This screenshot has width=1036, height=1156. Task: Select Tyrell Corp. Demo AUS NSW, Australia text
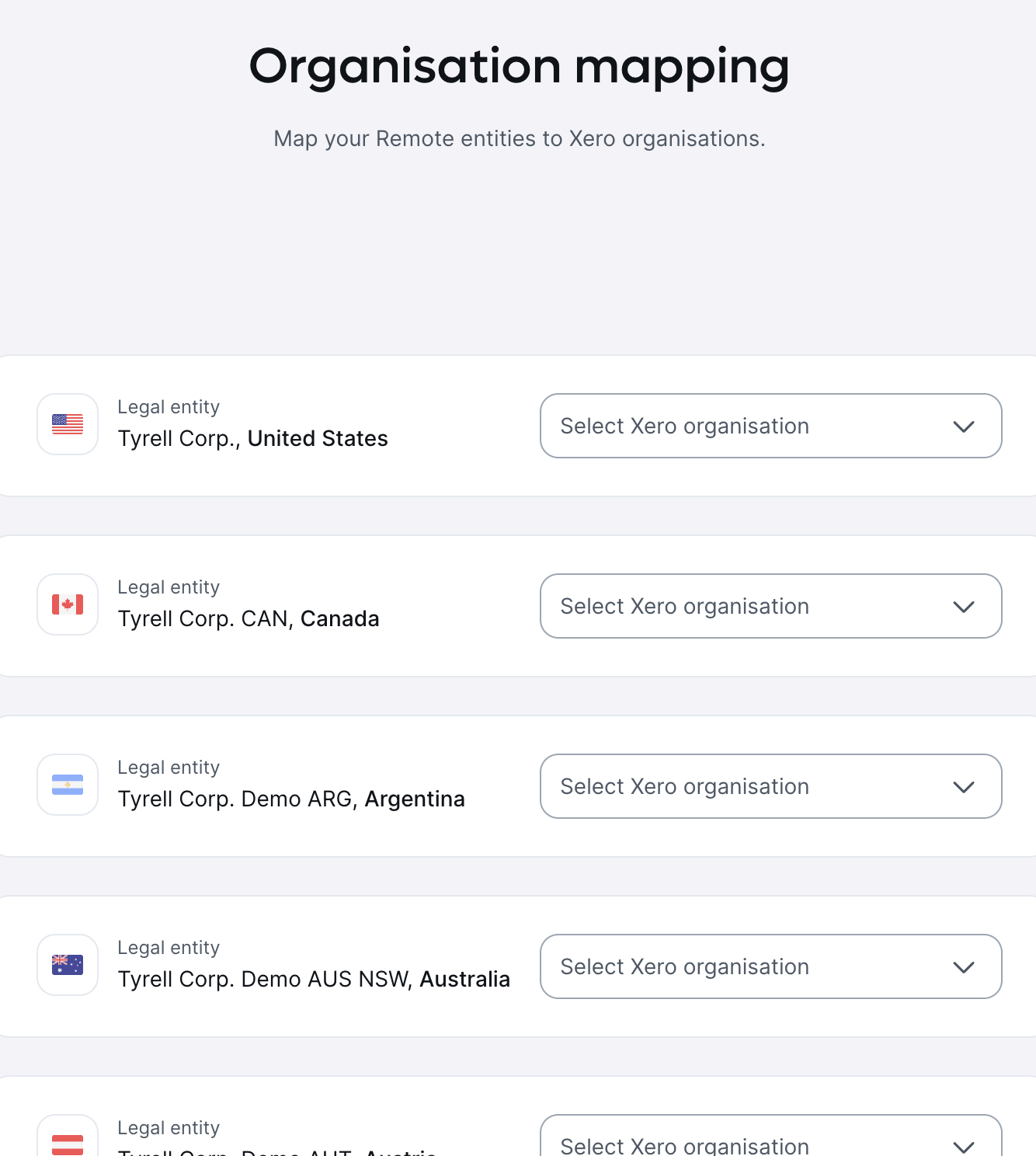[x=314, y=980]
